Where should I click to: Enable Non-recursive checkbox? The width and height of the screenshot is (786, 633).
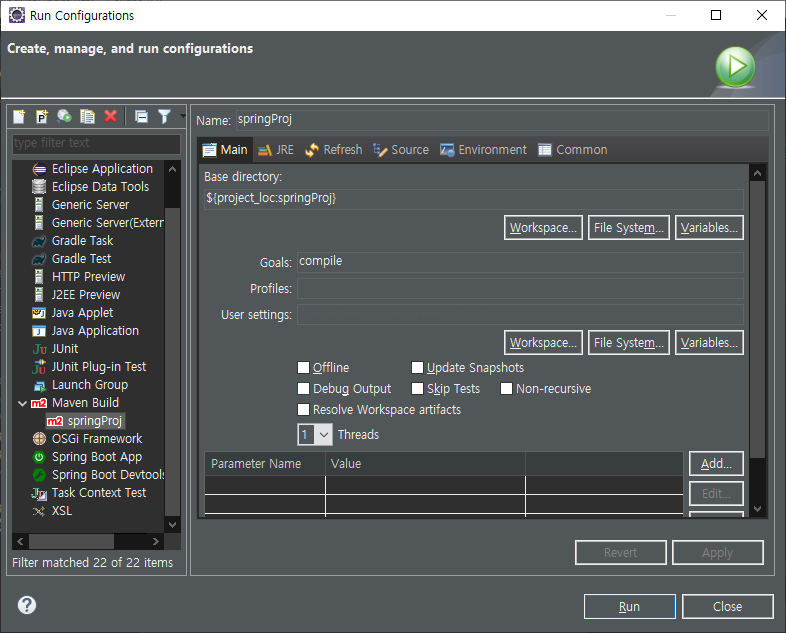[x=506, y=389]
